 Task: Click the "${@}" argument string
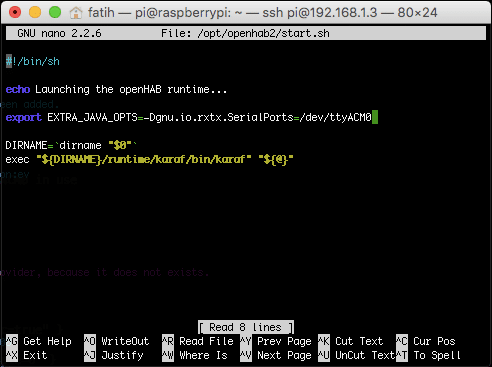[276, 159]
